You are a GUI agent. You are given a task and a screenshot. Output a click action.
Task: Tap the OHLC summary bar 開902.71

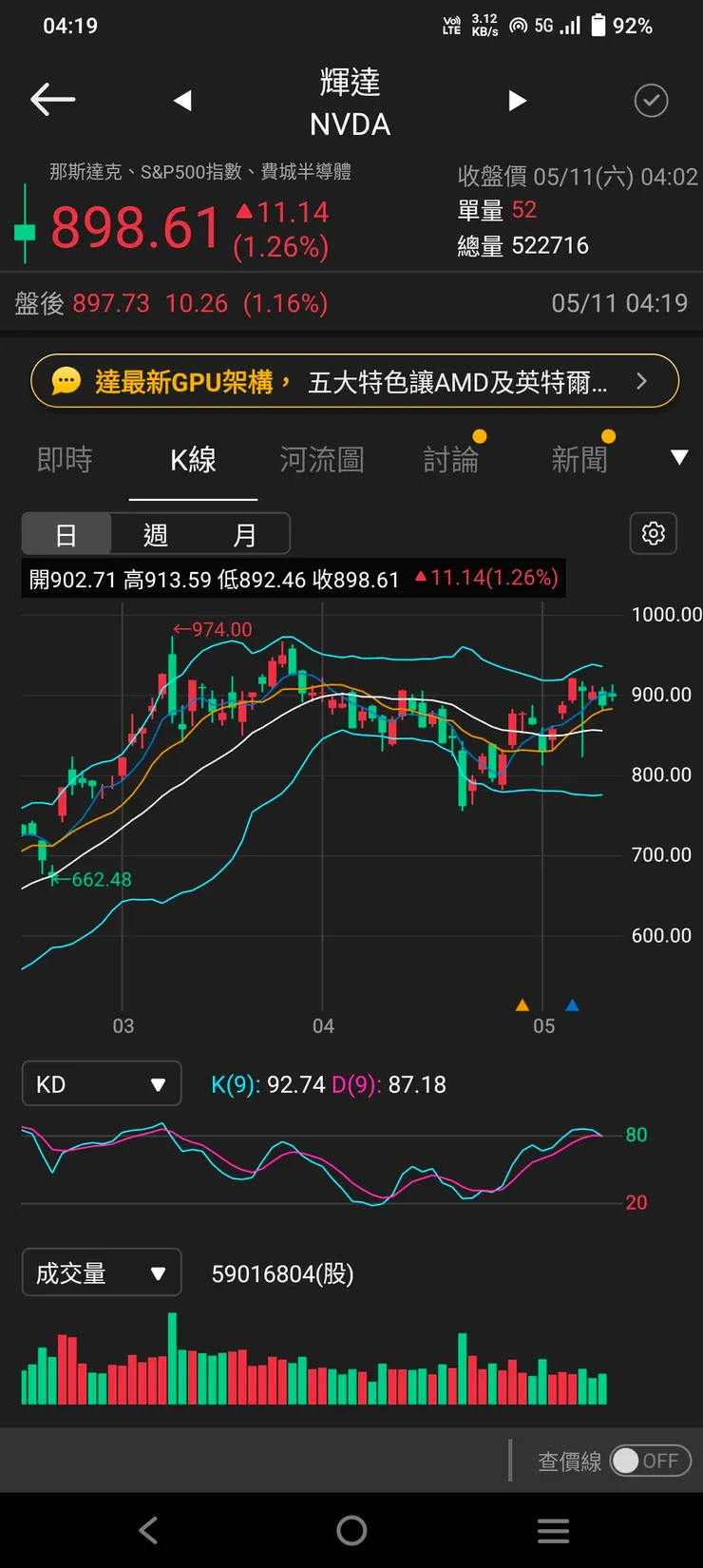(293, 579)
